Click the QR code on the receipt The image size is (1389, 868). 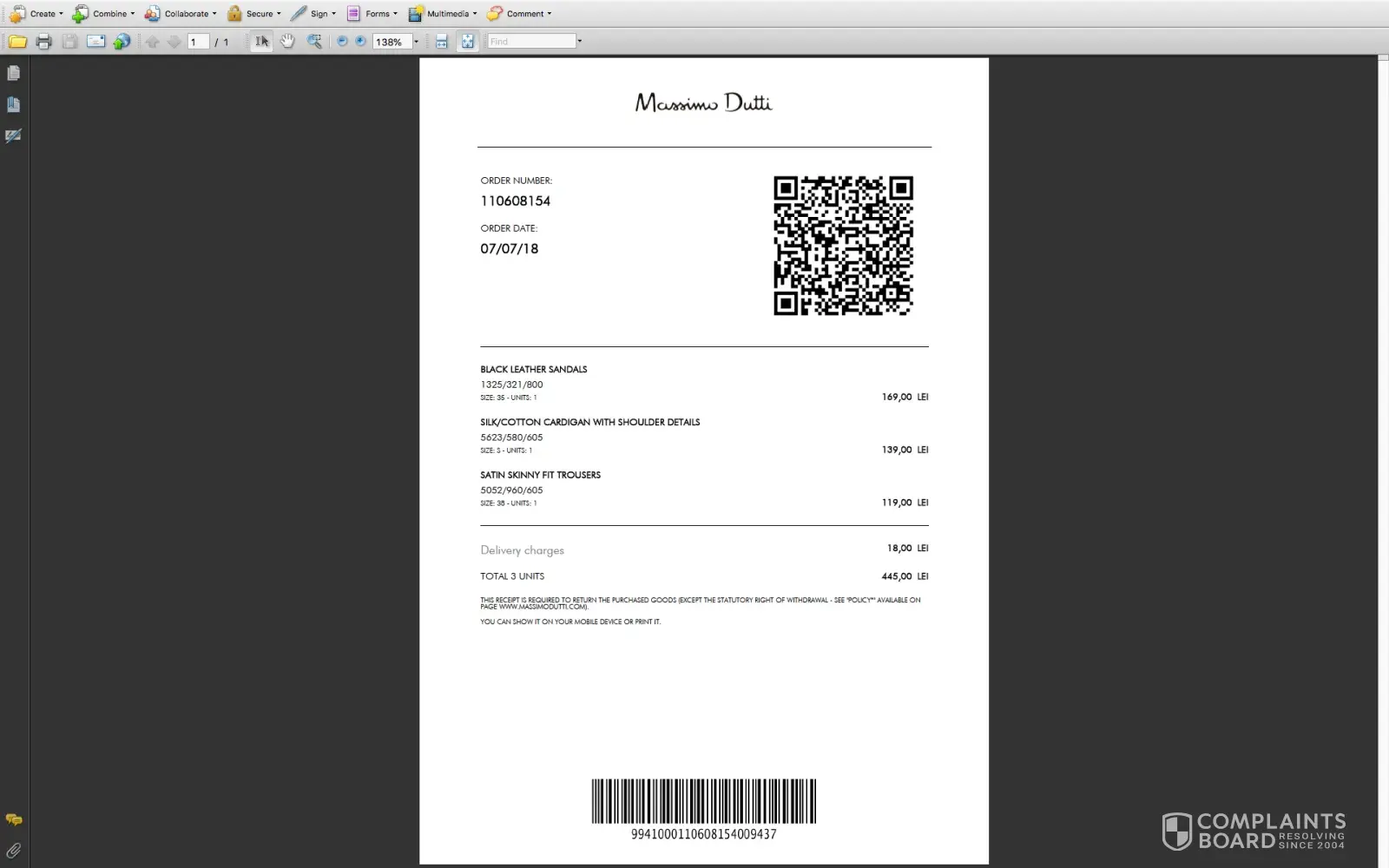click(x=843, y=246)
